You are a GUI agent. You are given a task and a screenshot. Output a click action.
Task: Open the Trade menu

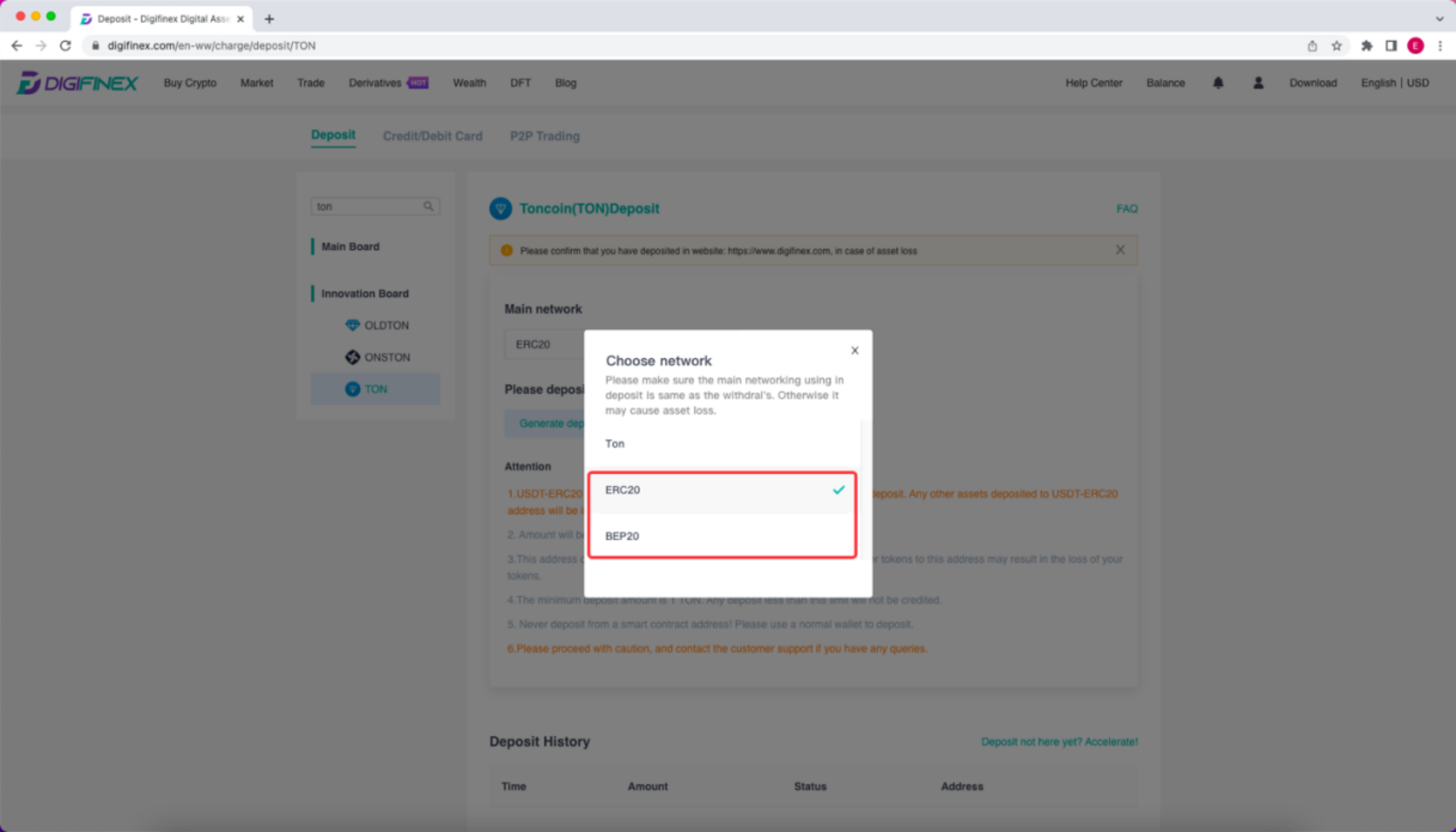311,83
